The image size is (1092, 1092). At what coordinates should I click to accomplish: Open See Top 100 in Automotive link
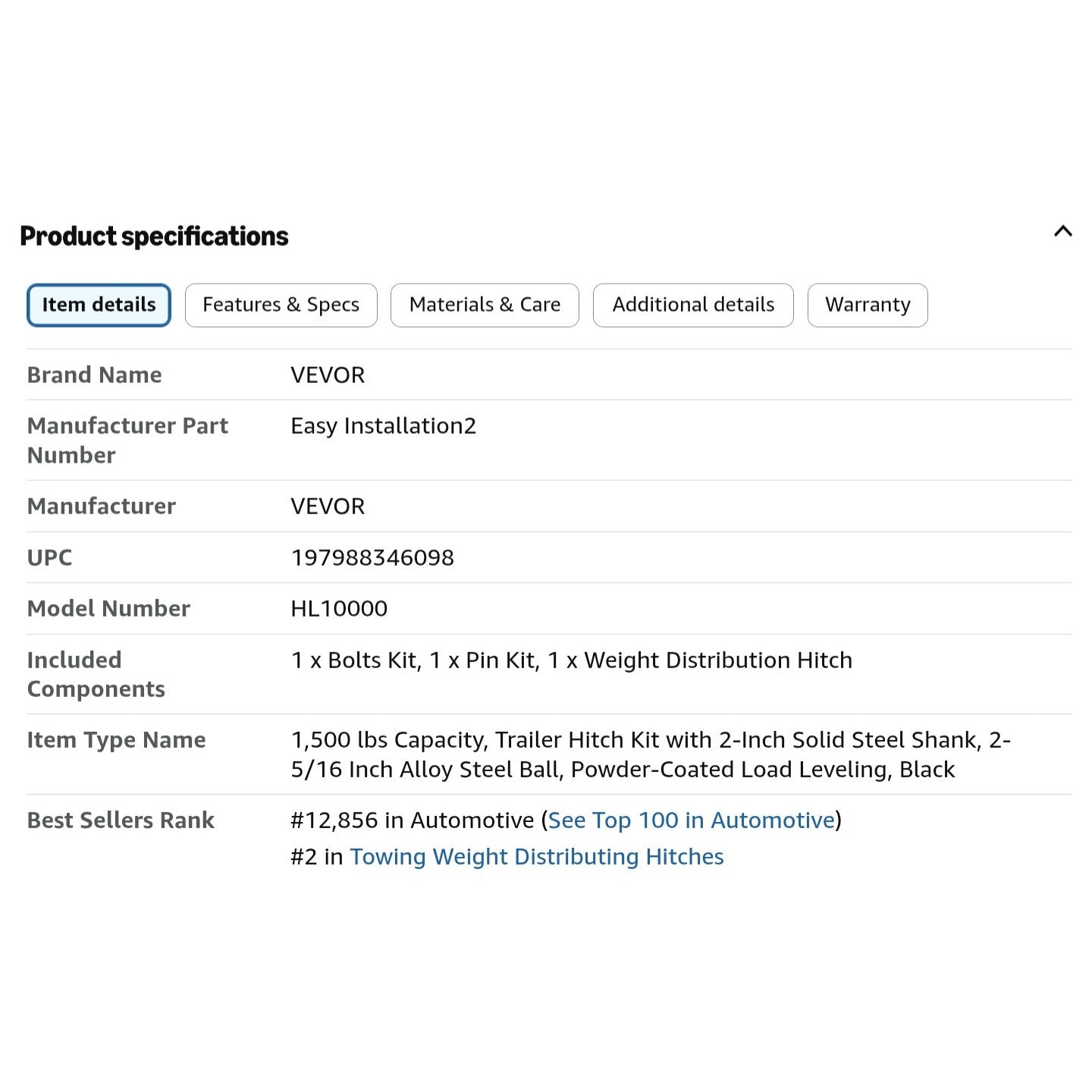691,820
